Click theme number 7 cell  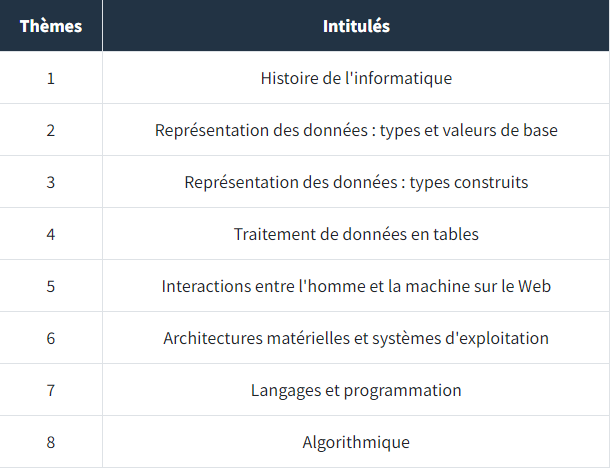(51, 390)
